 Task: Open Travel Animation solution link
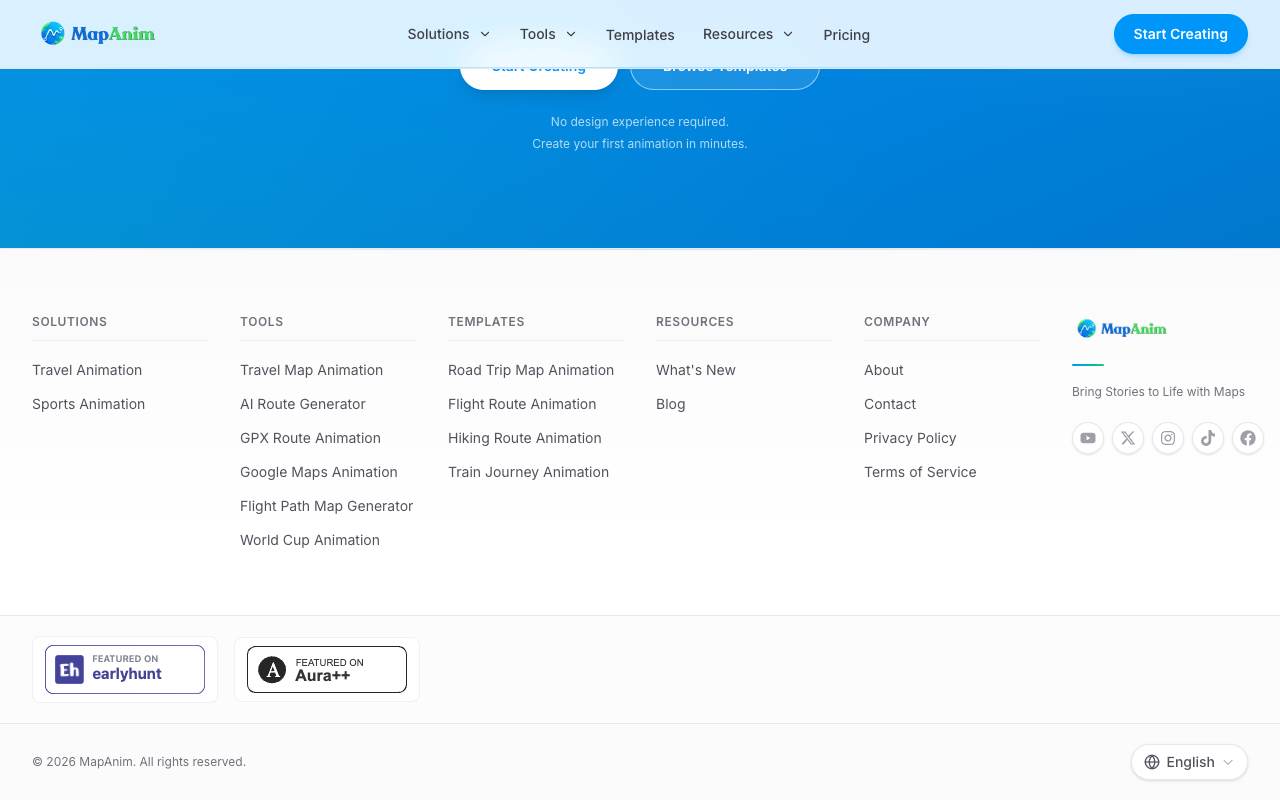tap(87, 370)
